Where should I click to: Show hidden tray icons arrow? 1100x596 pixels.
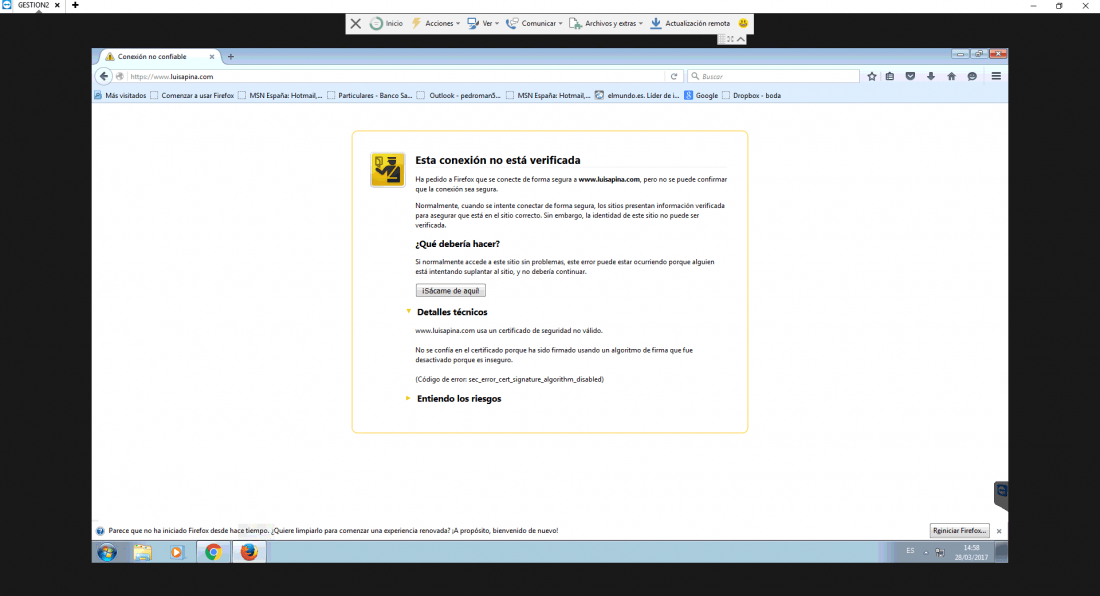click(926, 553)
